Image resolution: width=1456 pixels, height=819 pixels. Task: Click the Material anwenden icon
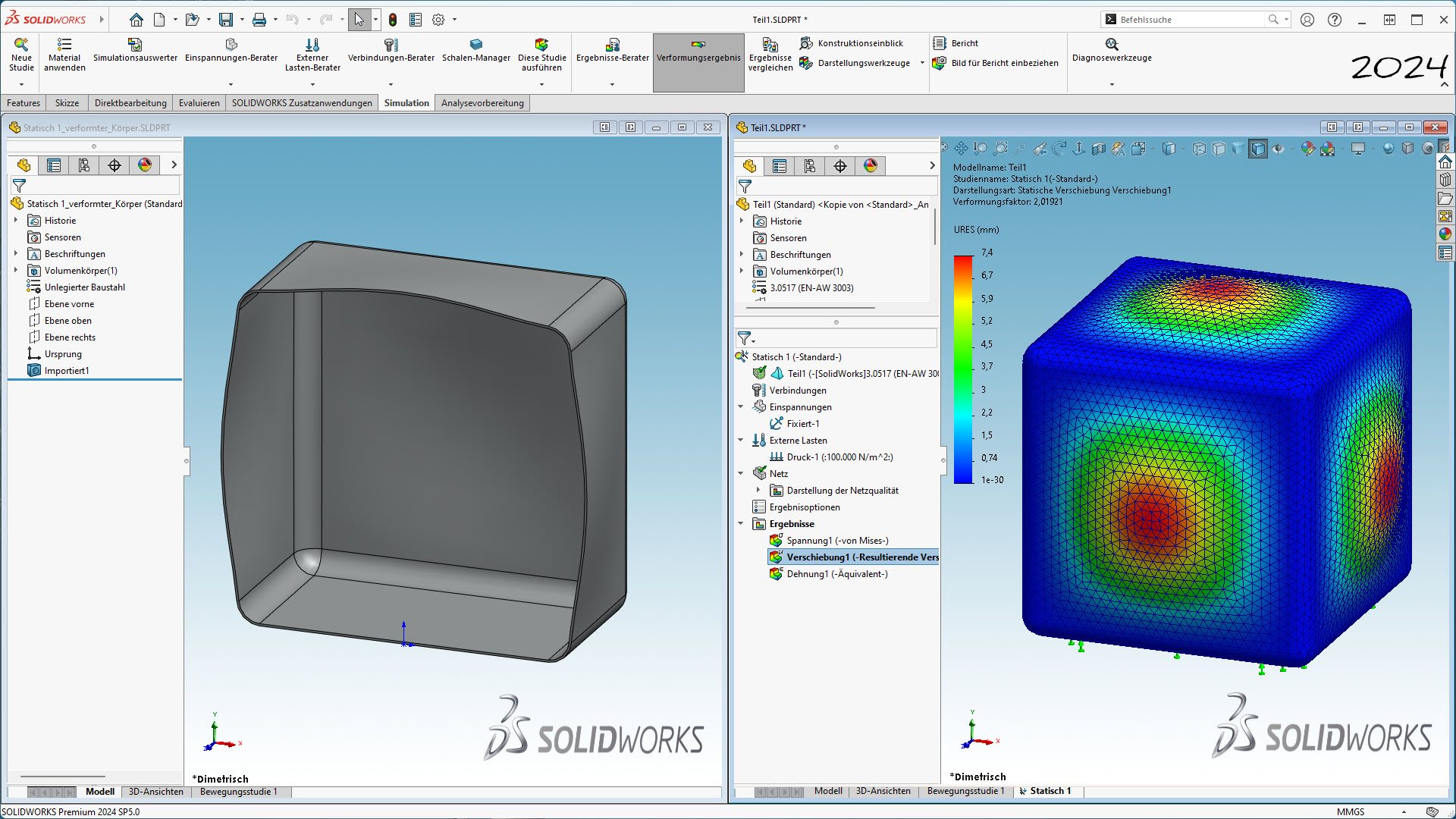[64, 45]
